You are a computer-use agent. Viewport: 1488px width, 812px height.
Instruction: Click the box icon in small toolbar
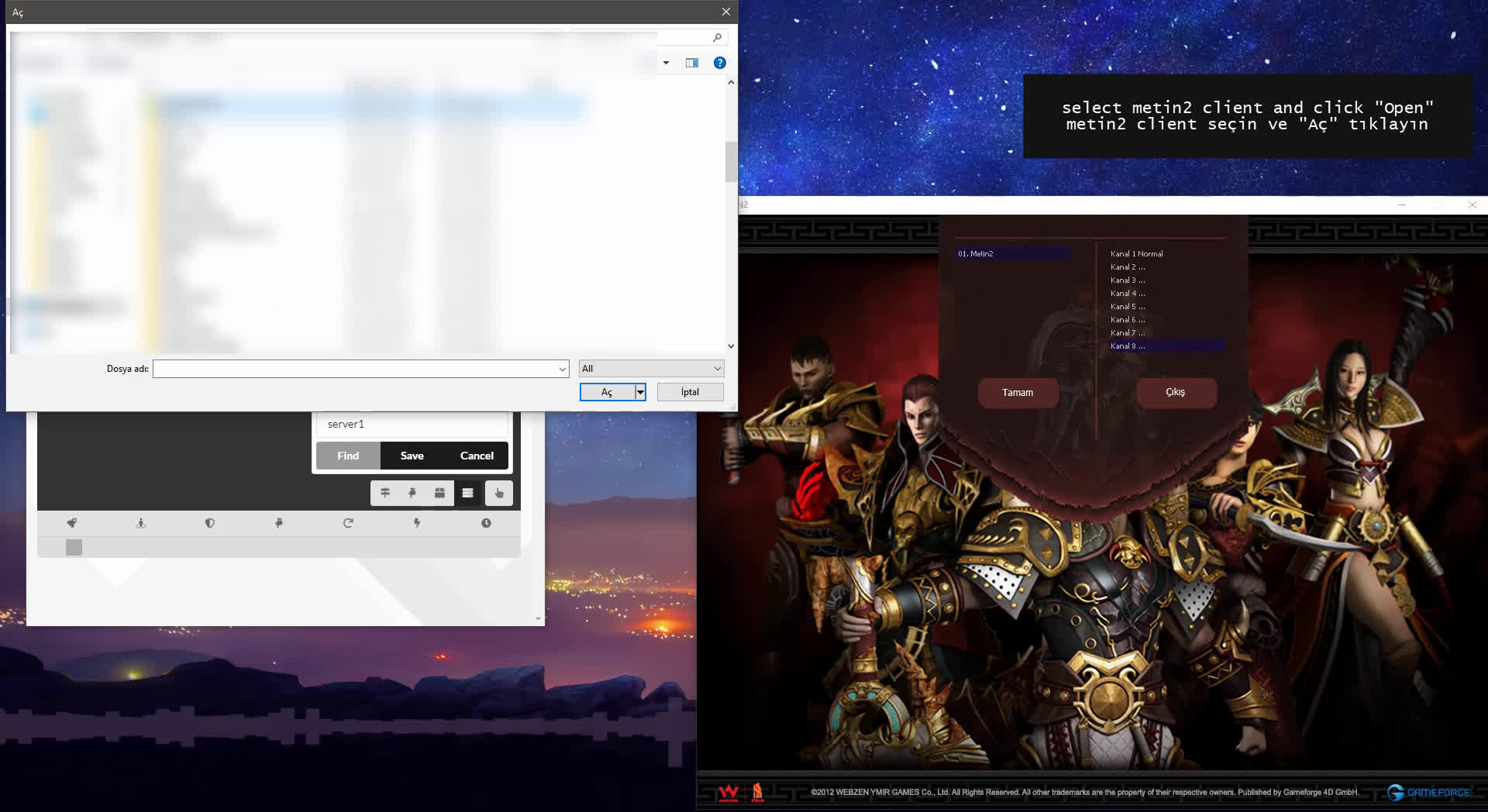(439, 493)
